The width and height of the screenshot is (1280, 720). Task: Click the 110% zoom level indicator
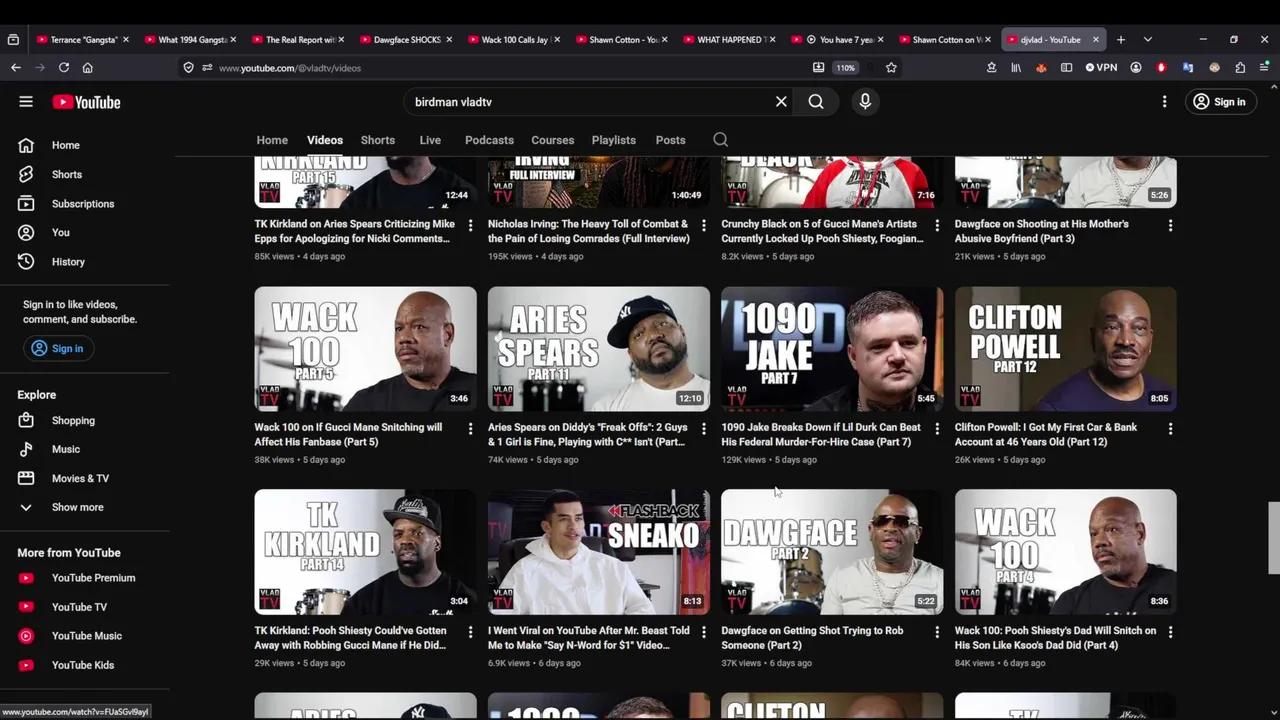point(846,67)
